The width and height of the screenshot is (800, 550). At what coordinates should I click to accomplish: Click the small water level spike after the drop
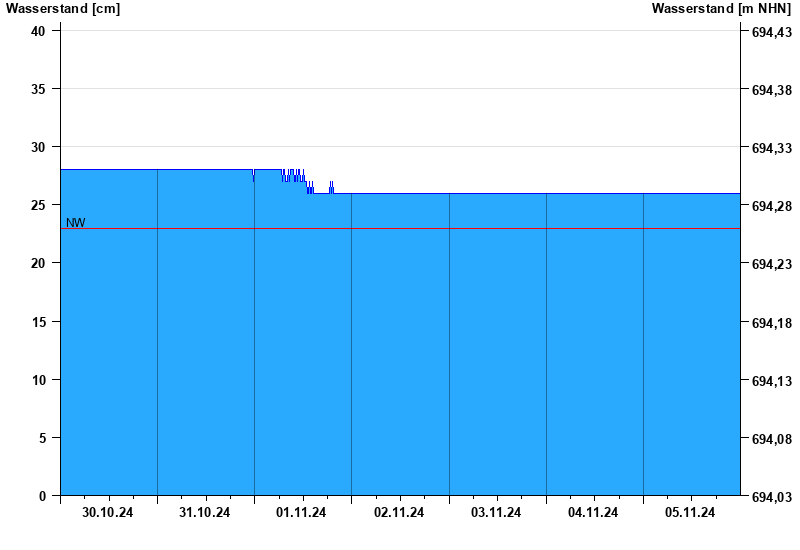331,187
